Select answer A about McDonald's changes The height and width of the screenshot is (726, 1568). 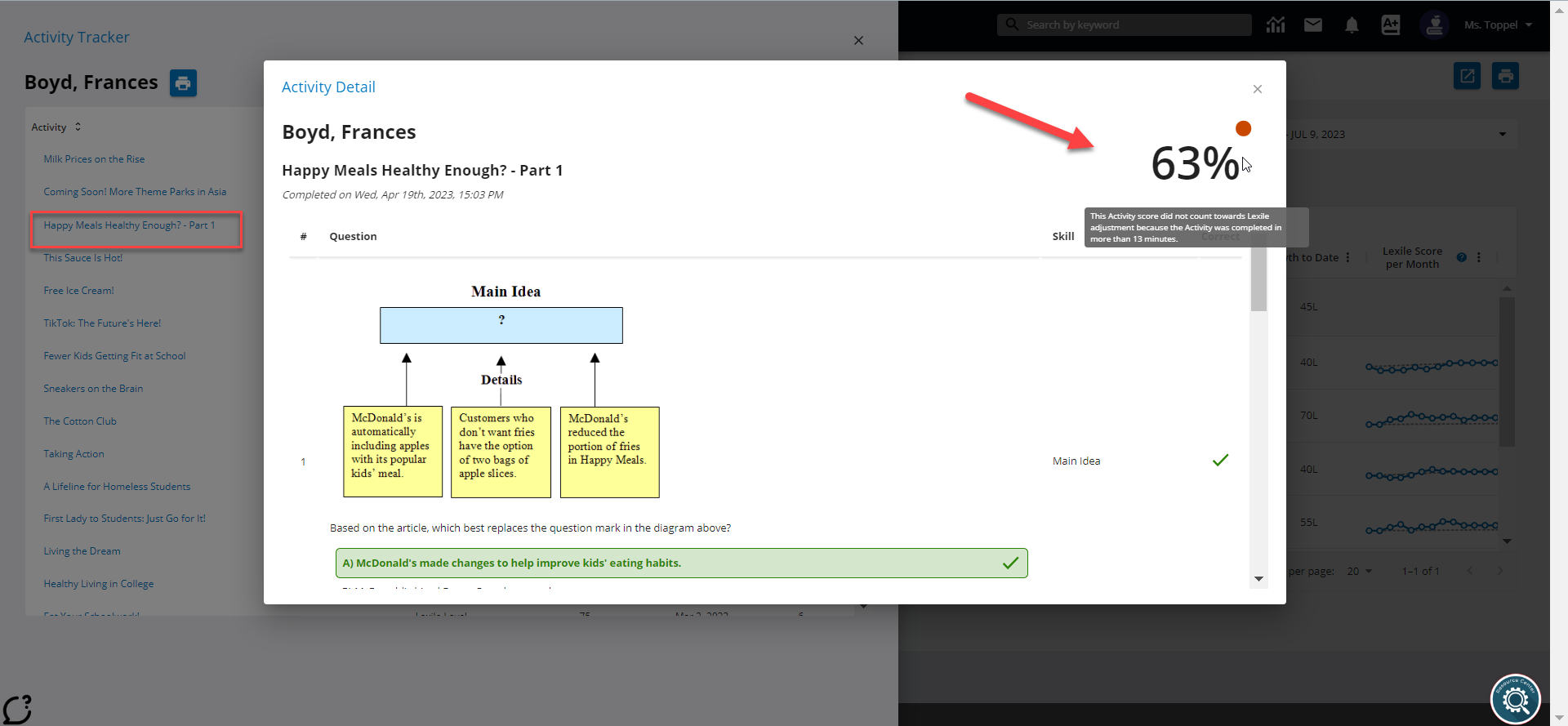tap(681, 563)
